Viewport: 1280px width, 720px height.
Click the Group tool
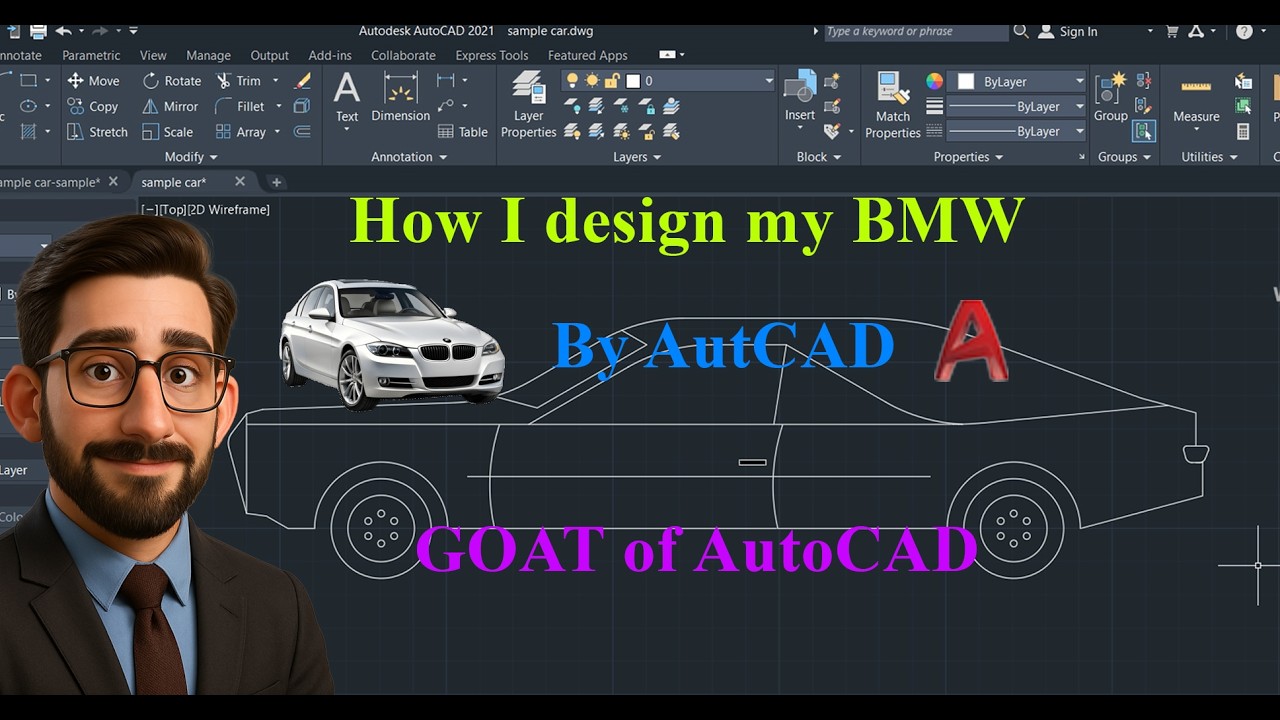(x=1110, y=98)
